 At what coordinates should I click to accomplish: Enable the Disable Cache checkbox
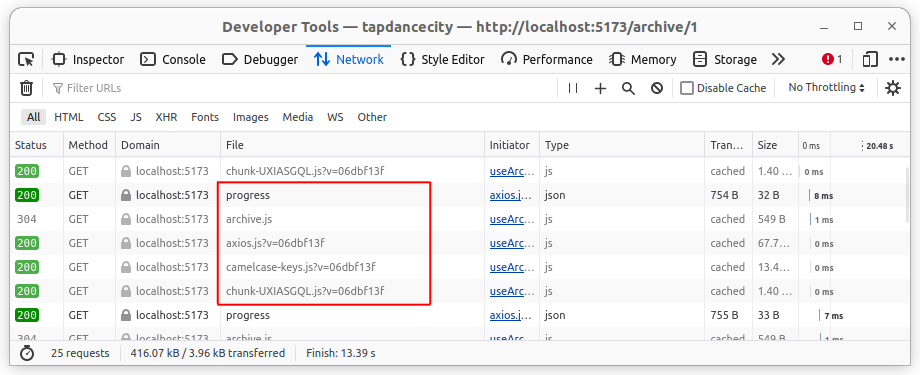tap(686, 88)
